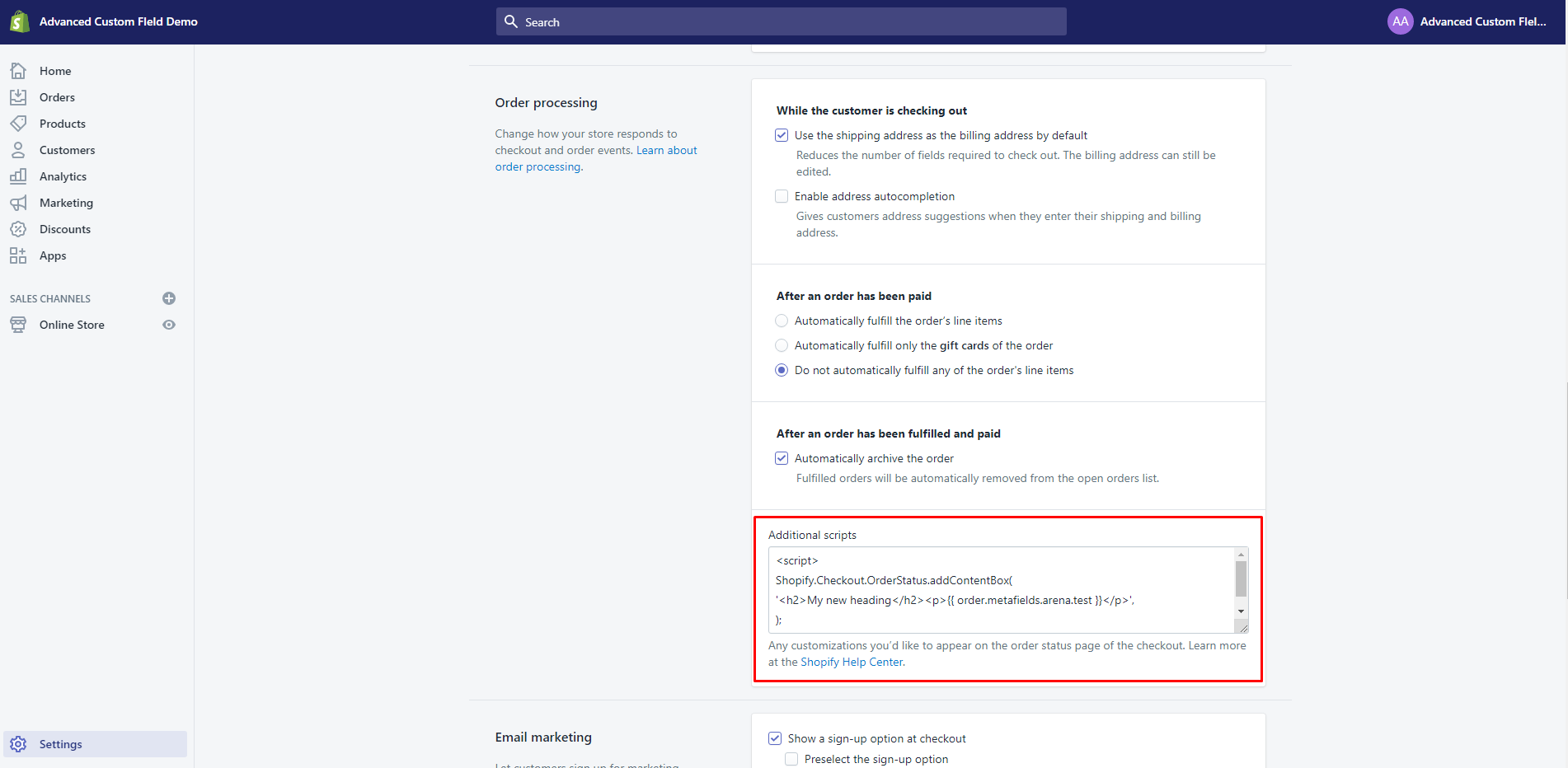1568x768 pixels.
Task: Click While the customer is checking out heading
Action: tap(871, 110)
